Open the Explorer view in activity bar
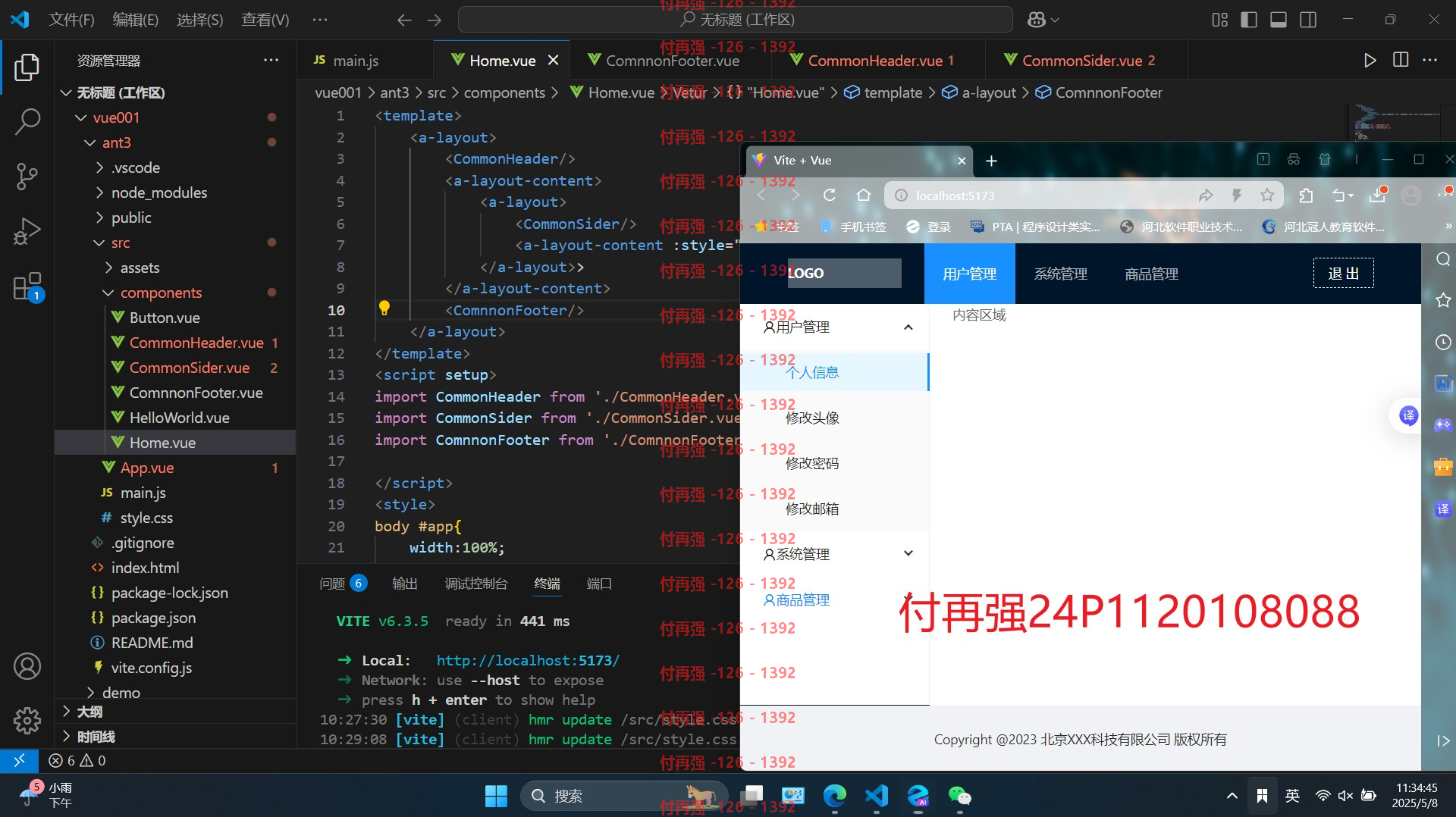Screen dimensions: 1456x817 tap(27, 67)
